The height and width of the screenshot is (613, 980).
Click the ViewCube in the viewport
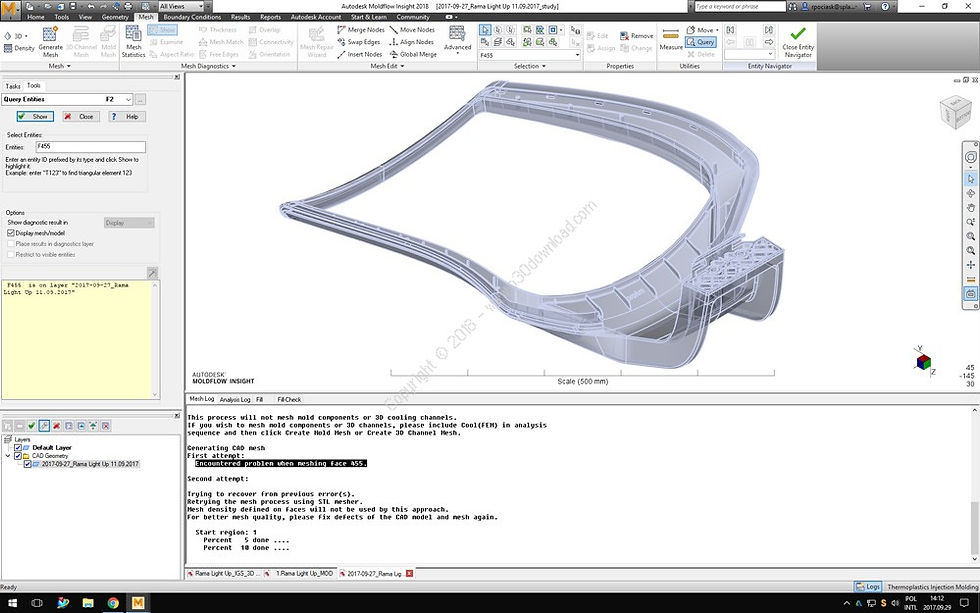coord(955,111)
